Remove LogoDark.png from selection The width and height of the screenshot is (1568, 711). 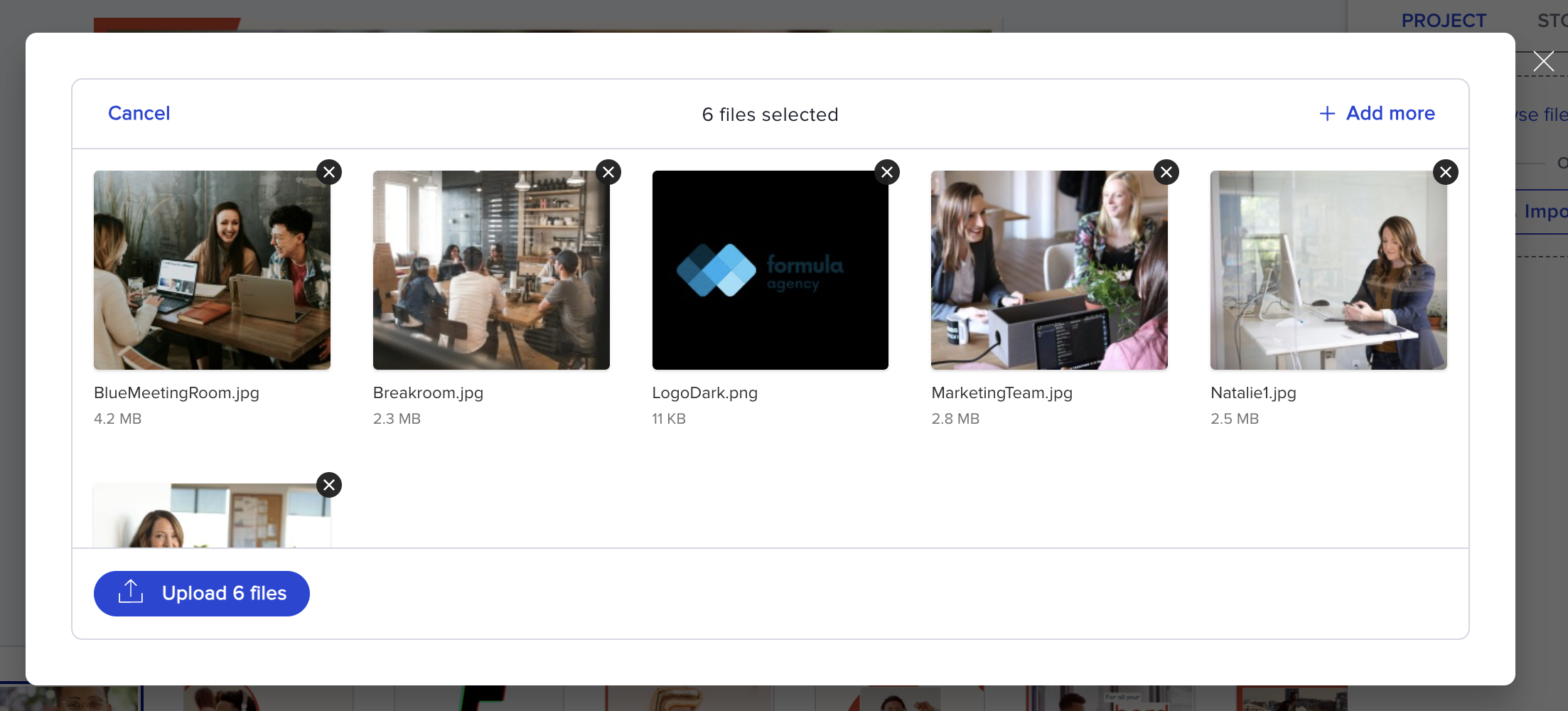coord(887,172)
